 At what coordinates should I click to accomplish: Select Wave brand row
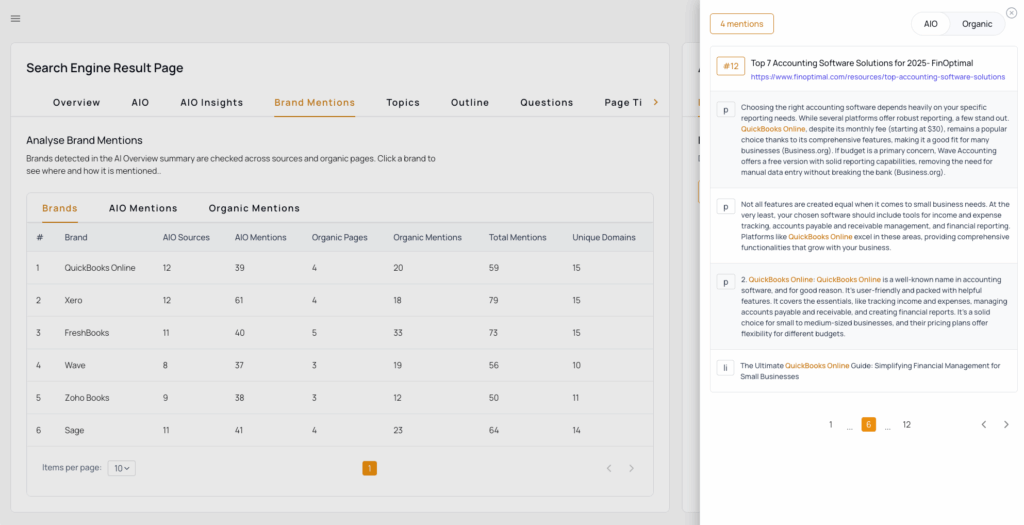point(340,366)
